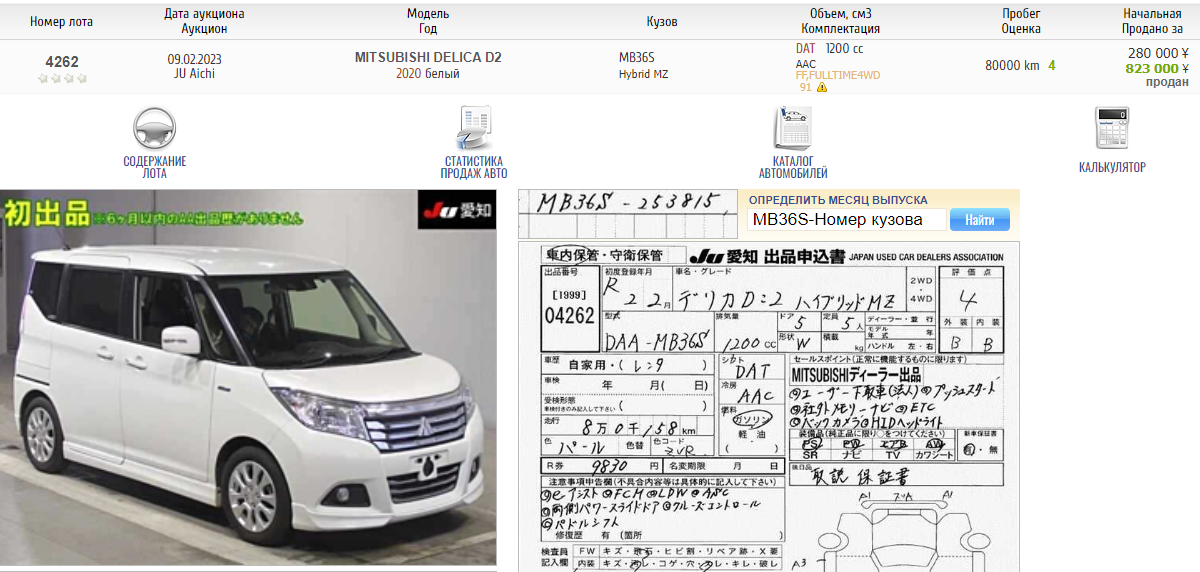Click the auction date 09.02.2023

tap(194, 58)
